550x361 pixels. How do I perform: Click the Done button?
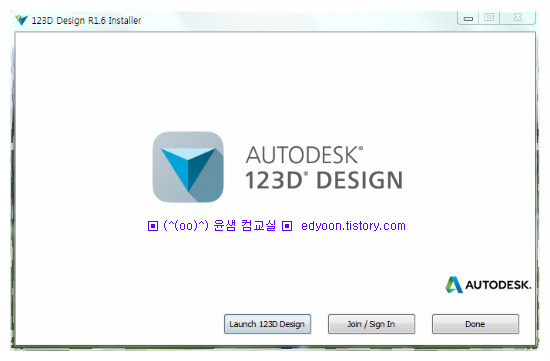(475, 324)
